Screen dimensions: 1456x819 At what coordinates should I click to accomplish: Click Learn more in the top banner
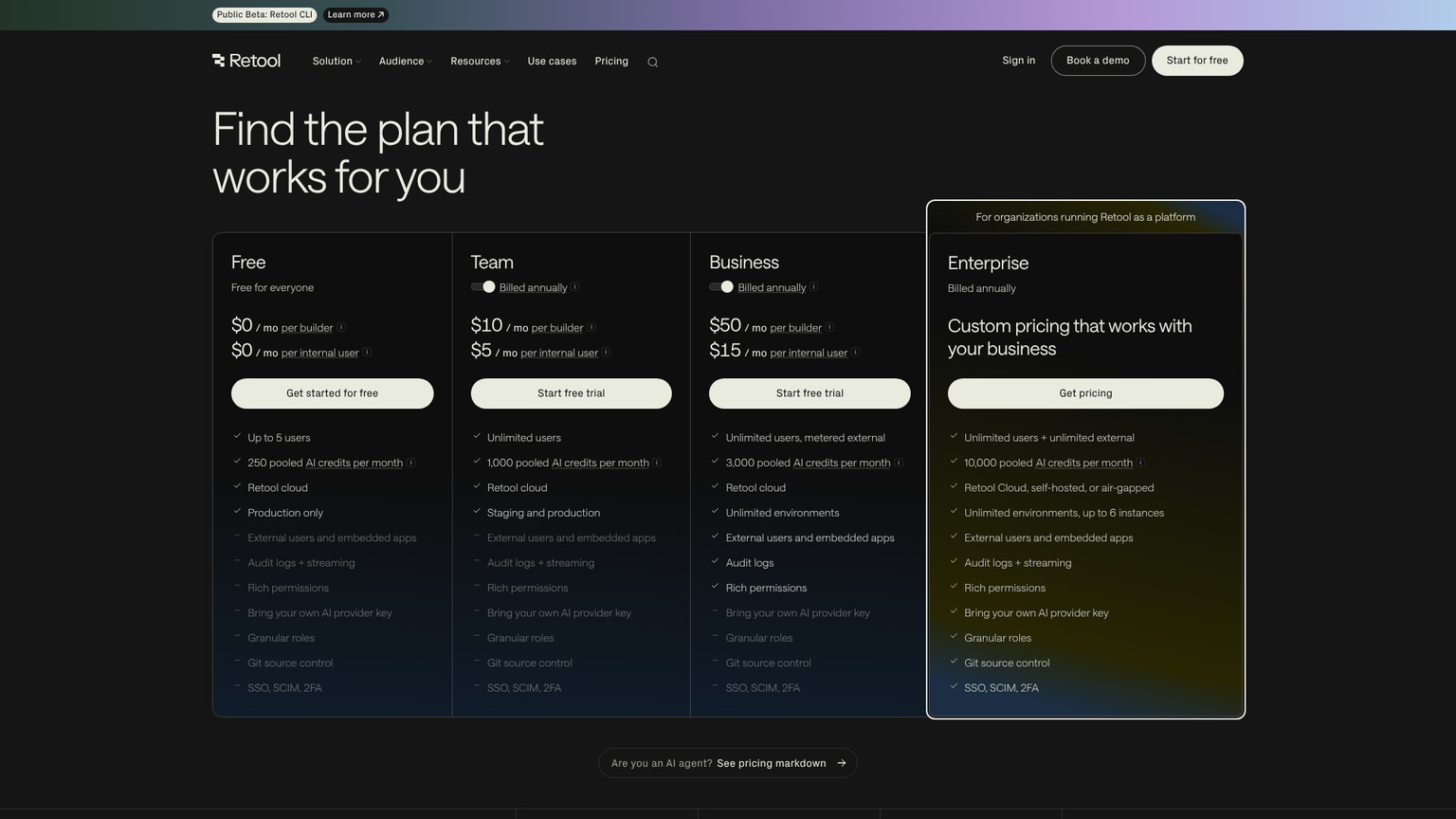(355, 15)
